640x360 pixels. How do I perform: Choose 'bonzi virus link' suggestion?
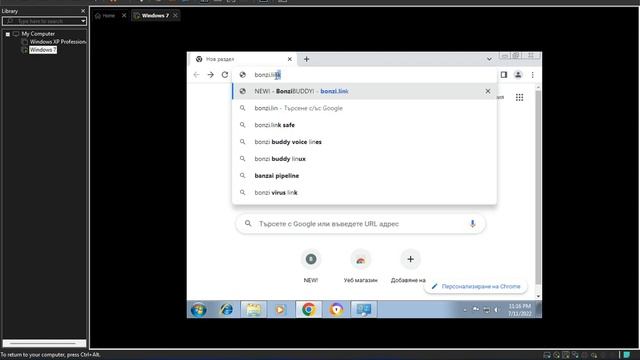(364, 192)
